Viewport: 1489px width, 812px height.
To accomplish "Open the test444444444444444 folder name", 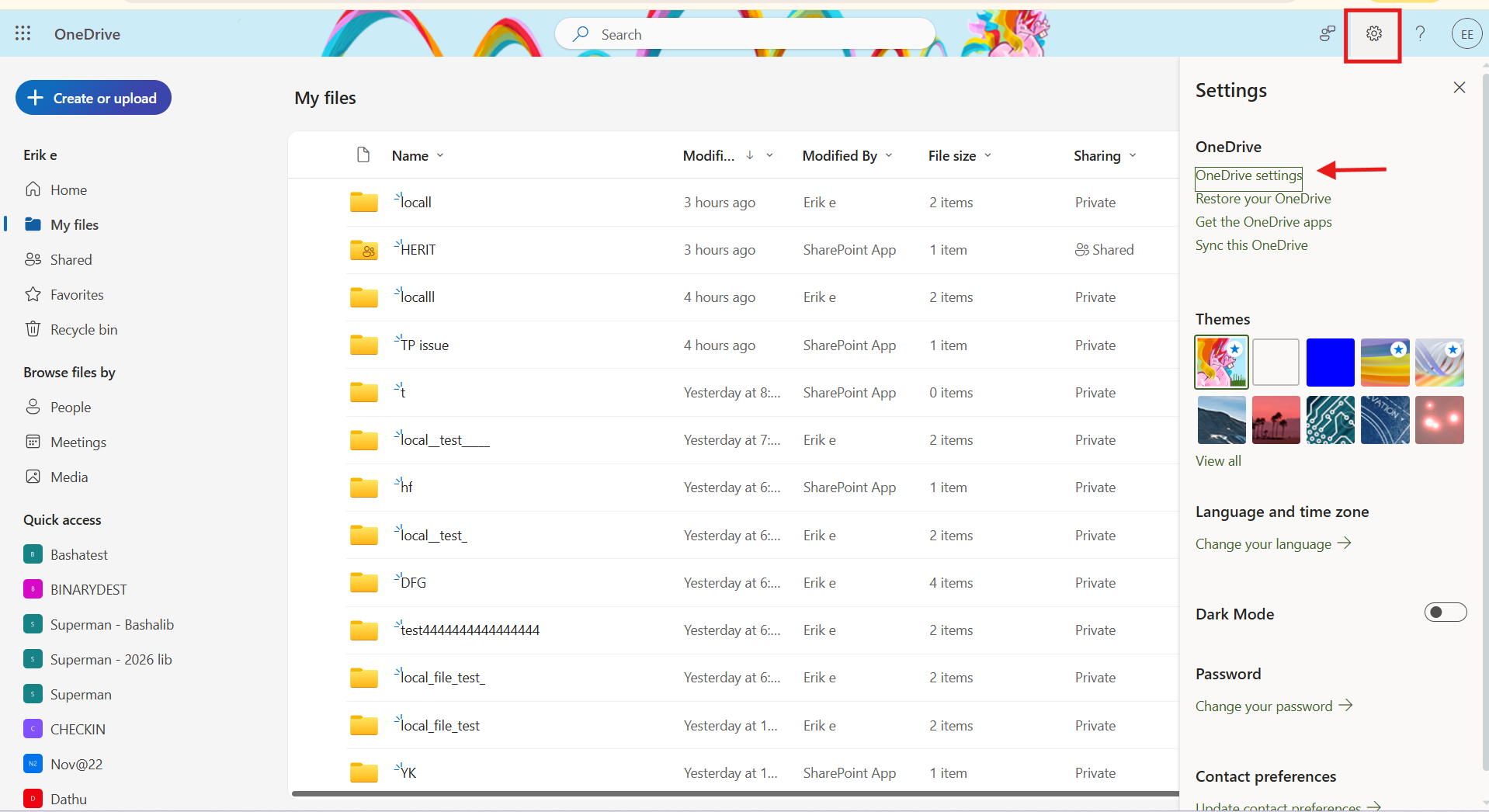I will pyautogui.click(x=470, y=630).
